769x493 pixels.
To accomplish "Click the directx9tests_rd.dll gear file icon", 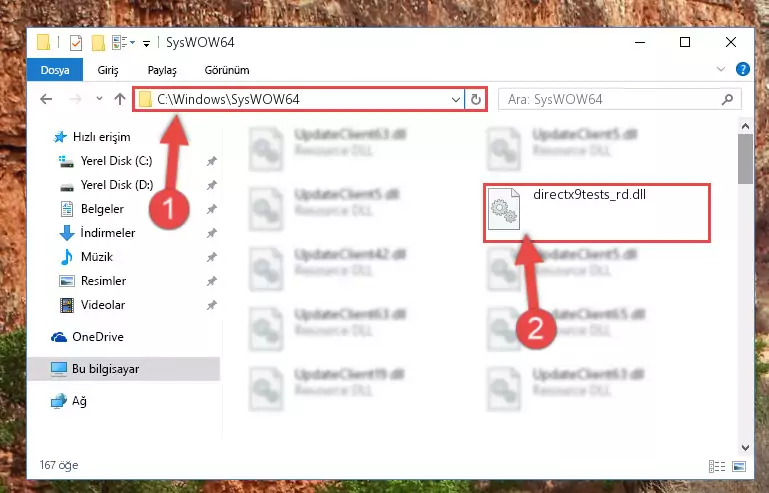I will 504,208.
